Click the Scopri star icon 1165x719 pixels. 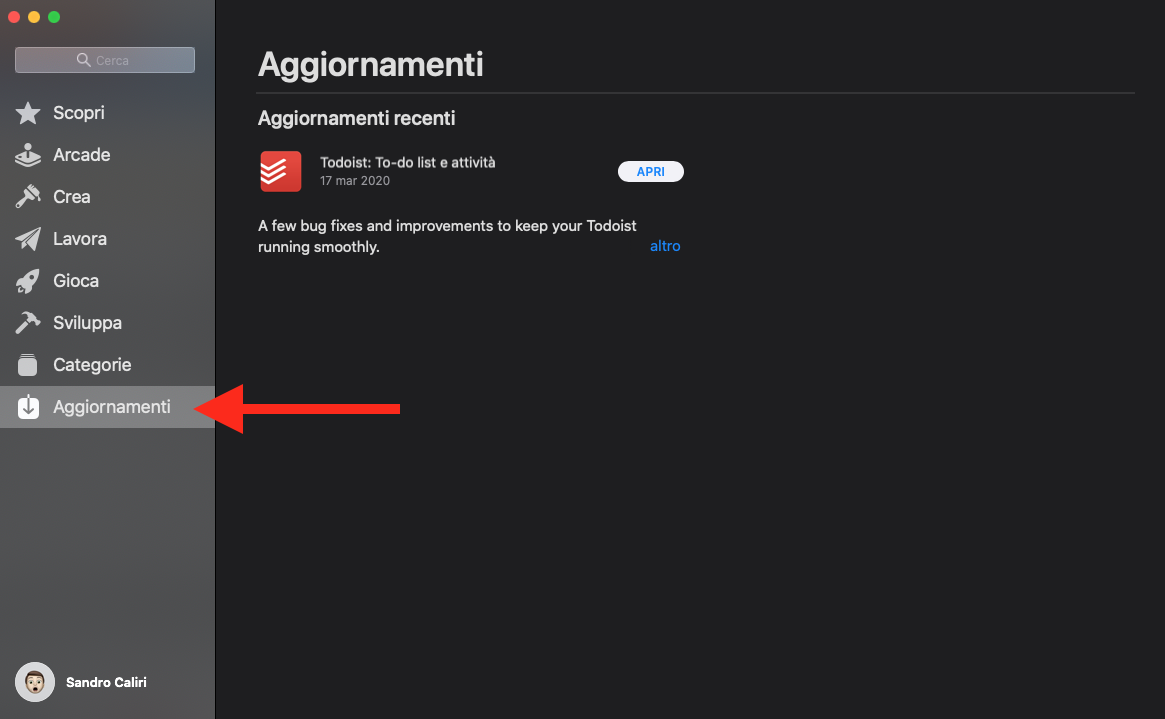tap(27, 113)
